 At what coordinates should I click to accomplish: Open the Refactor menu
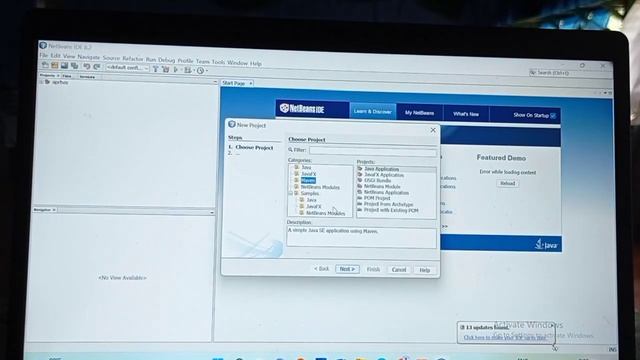133,59
